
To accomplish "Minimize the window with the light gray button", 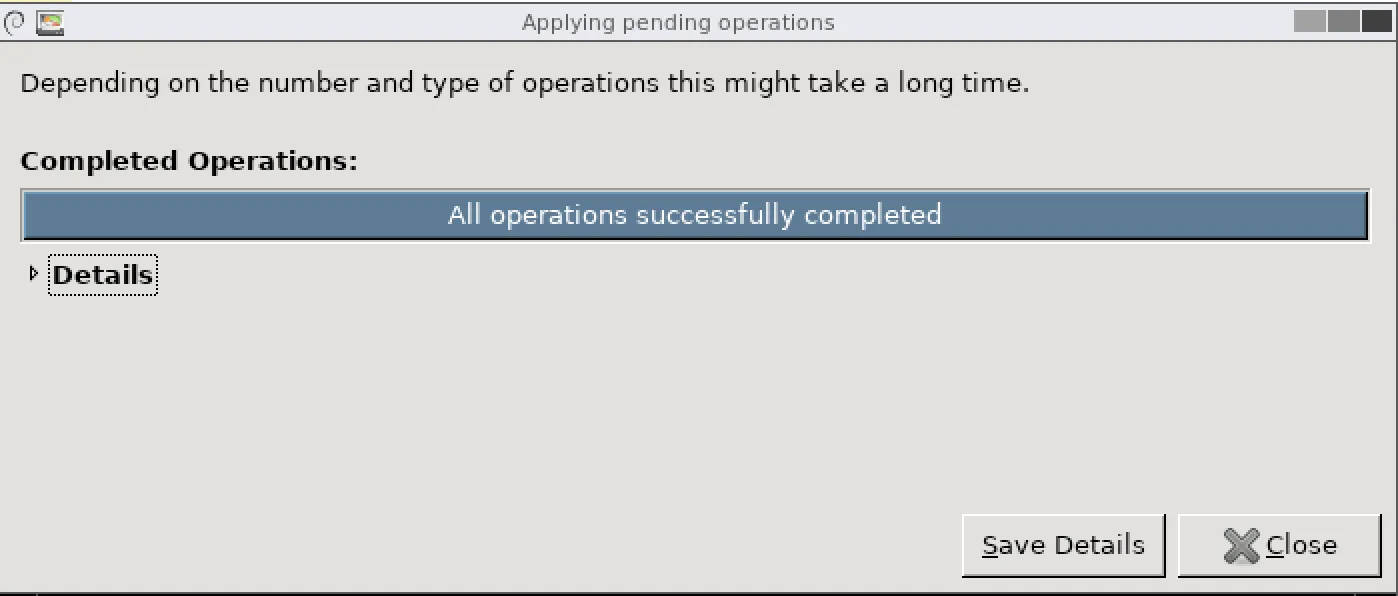I will coord(1309,21).
